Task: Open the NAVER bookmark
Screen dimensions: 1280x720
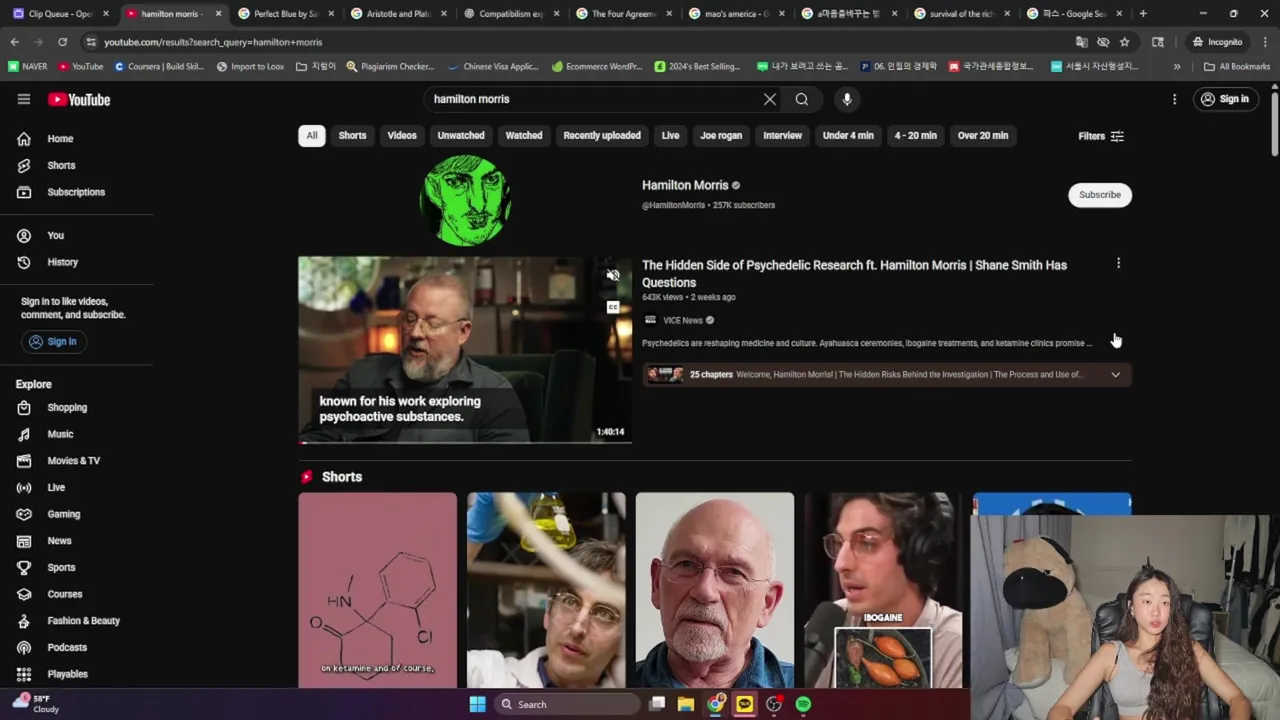Action: point(27,66)
